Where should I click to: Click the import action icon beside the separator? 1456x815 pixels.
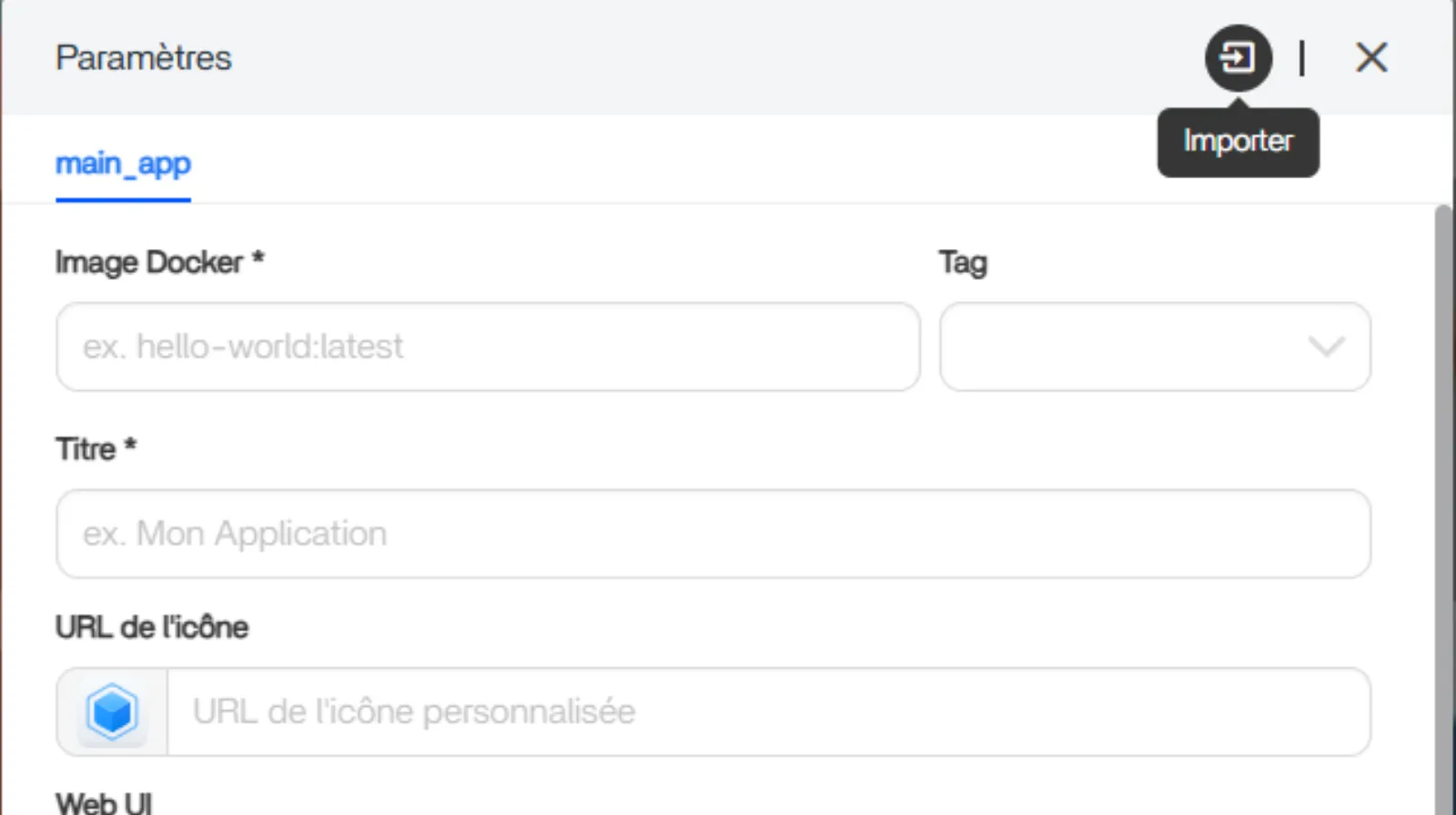point(1238,57)
